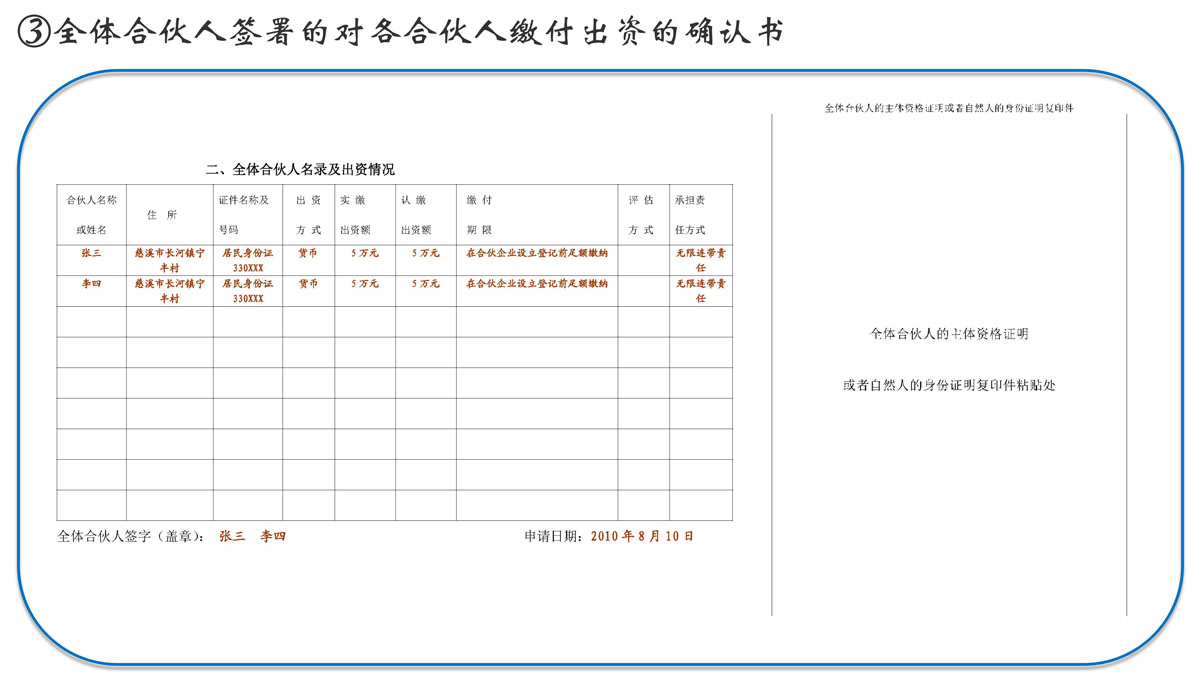Click the 无限连带责任 cell in 李四's row

(x=700, y=291)
